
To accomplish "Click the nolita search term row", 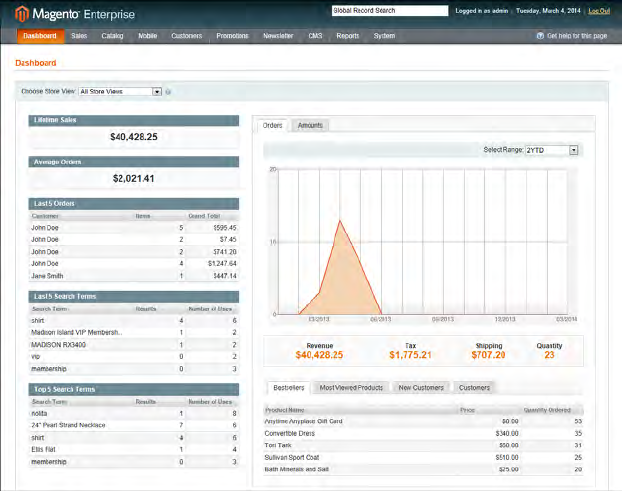I will point(134,412).
